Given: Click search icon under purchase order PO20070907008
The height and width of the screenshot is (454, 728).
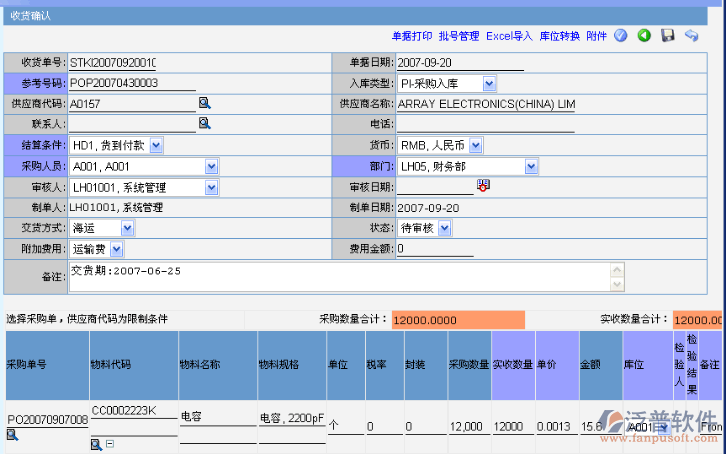Looking at the screenshot, I should click(12, 435).
